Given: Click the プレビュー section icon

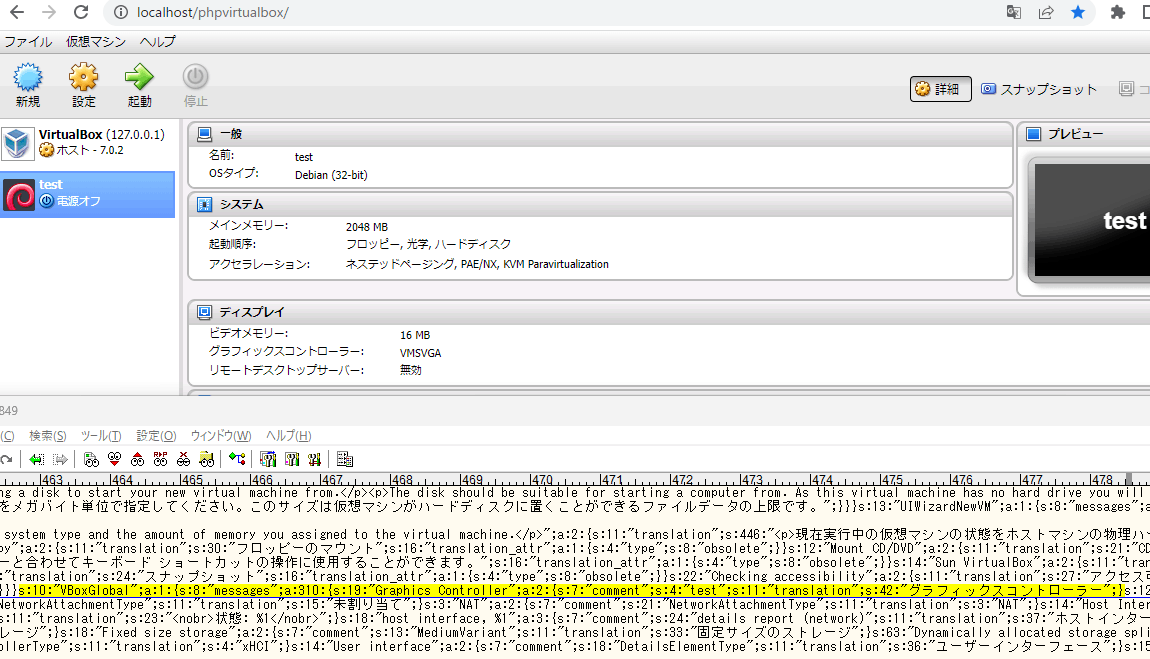Looking at the screenshot, I should coord(1033,134).
